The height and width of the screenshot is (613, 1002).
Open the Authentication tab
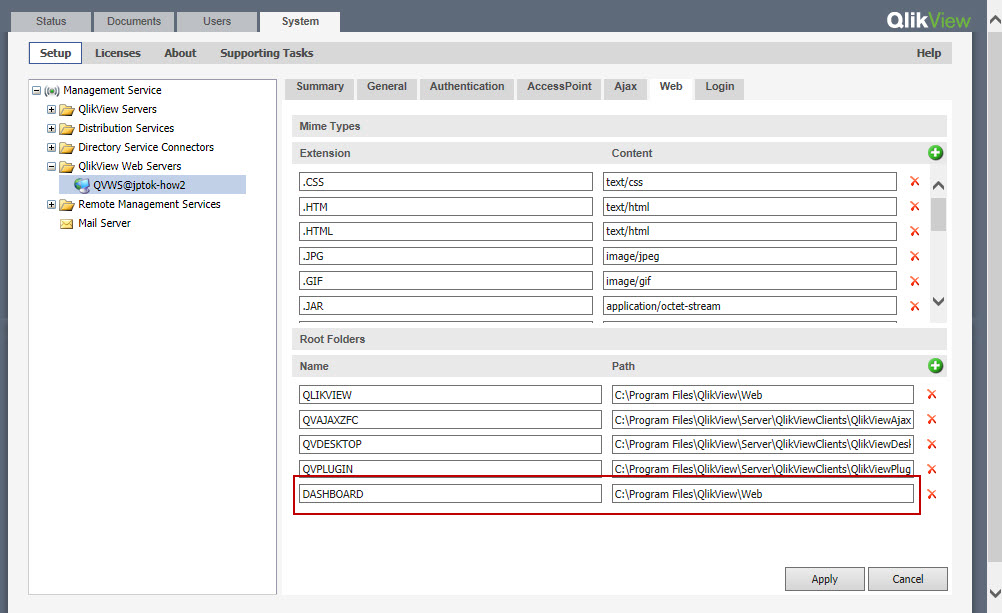(467, 87)
